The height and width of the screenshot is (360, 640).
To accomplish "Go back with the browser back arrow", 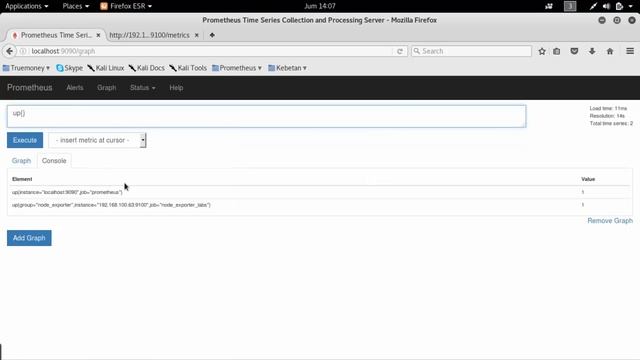I will tap(9, 51).
